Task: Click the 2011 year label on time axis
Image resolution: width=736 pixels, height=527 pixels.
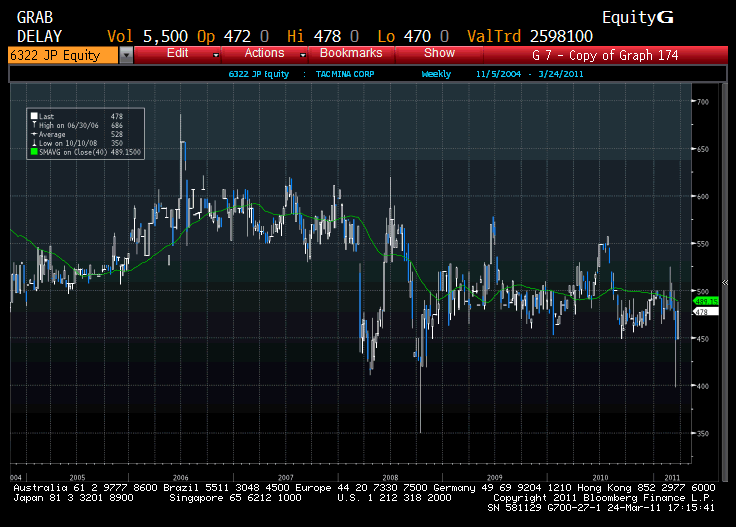Action: (x=672, y=478)
